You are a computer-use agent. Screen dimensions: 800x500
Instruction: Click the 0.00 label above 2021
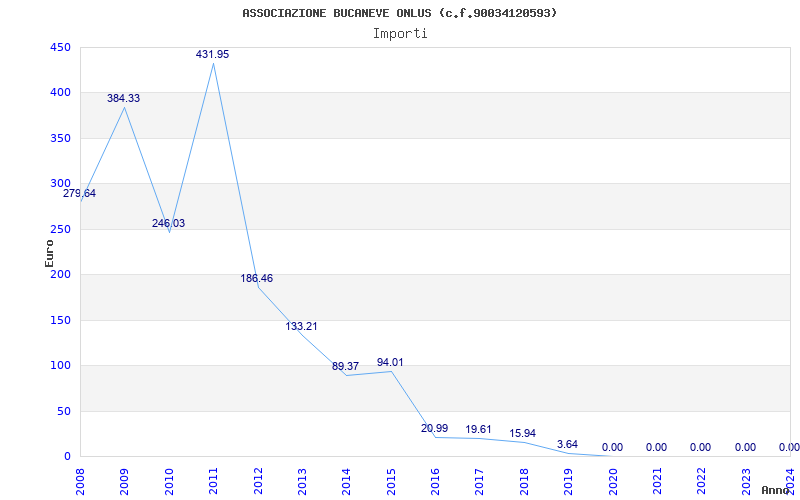point(656,447)
